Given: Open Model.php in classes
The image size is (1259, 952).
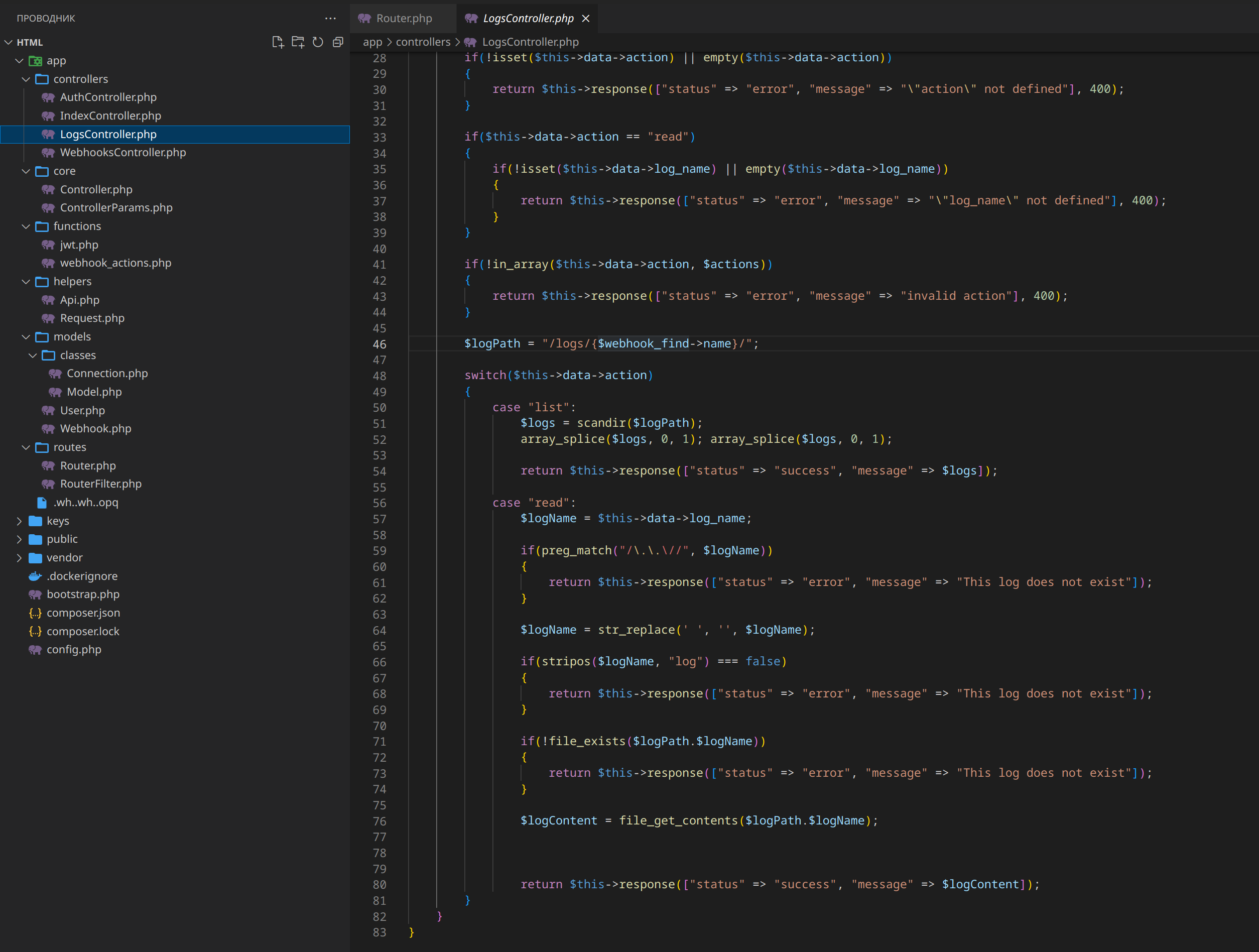Looking at the screenshot, I should [94, 392].
